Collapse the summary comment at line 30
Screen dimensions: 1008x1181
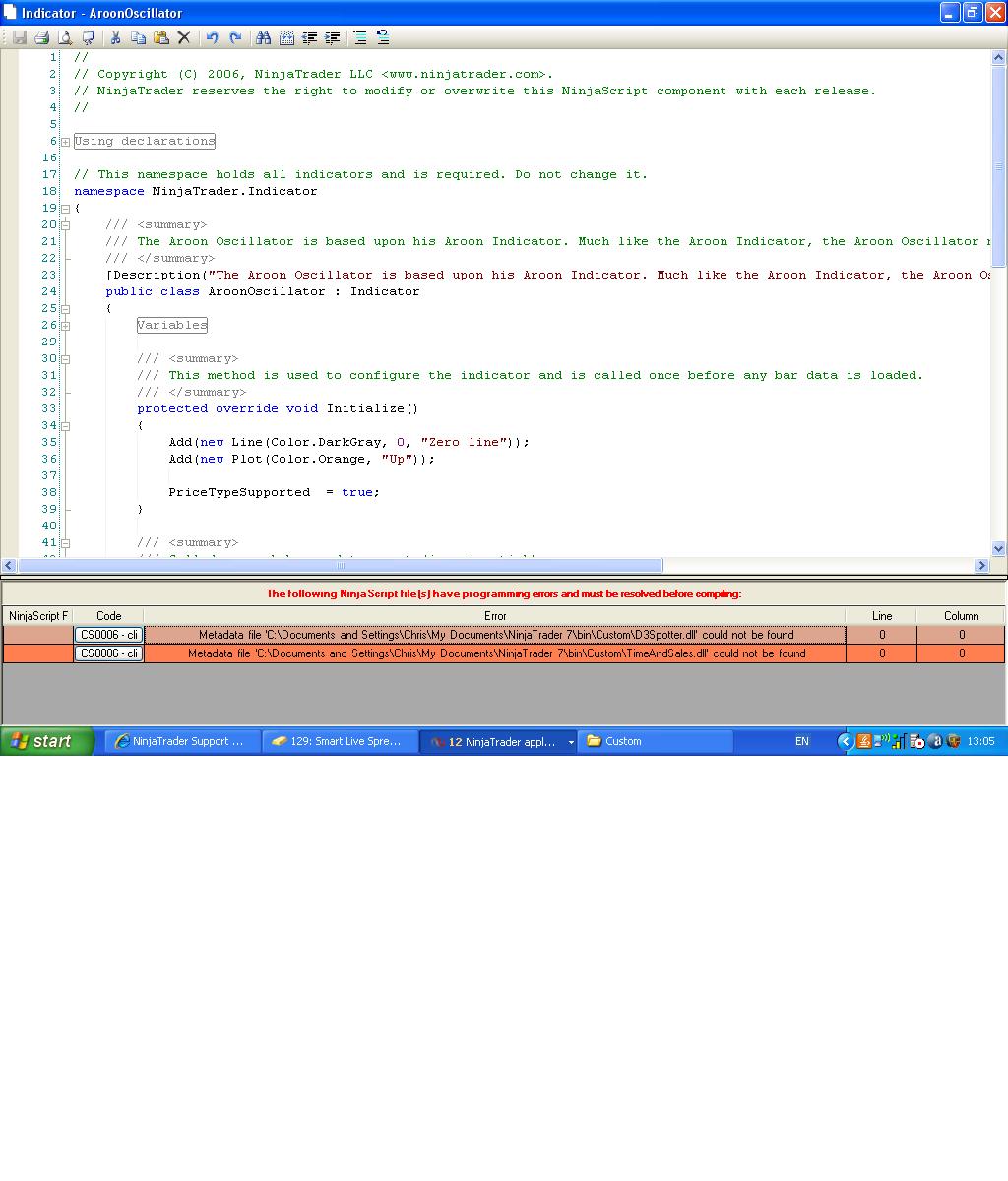(x=65, y=359)
